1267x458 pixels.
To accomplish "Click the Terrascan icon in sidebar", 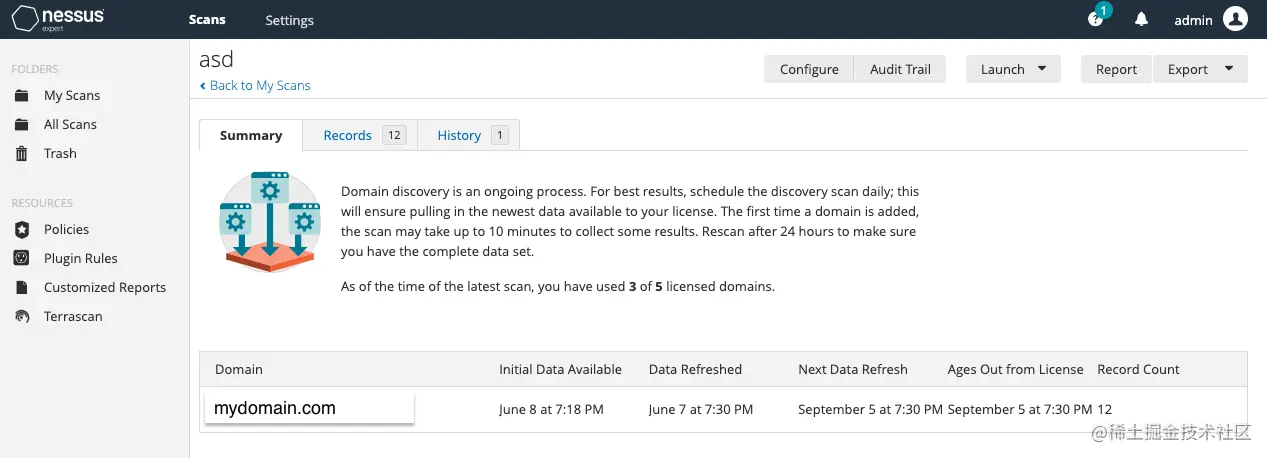I will pyautogui.click(x=21, y=317).
